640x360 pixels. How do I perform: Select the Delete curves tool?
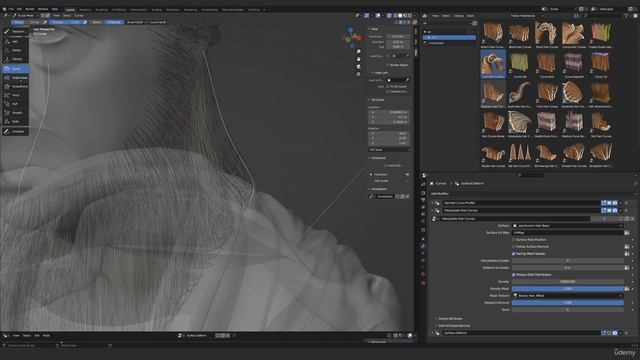[x=16, y=50]
